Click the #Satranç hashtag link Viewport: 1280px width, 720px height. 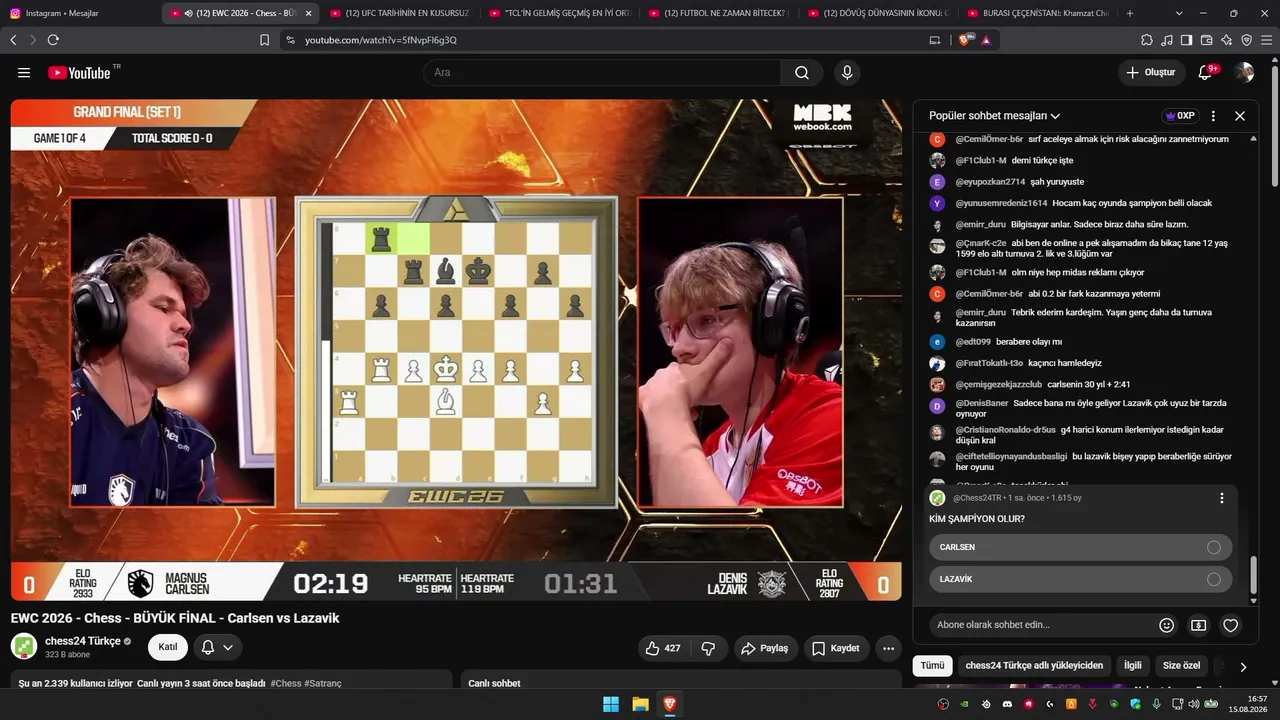click(x=323, y=684)
